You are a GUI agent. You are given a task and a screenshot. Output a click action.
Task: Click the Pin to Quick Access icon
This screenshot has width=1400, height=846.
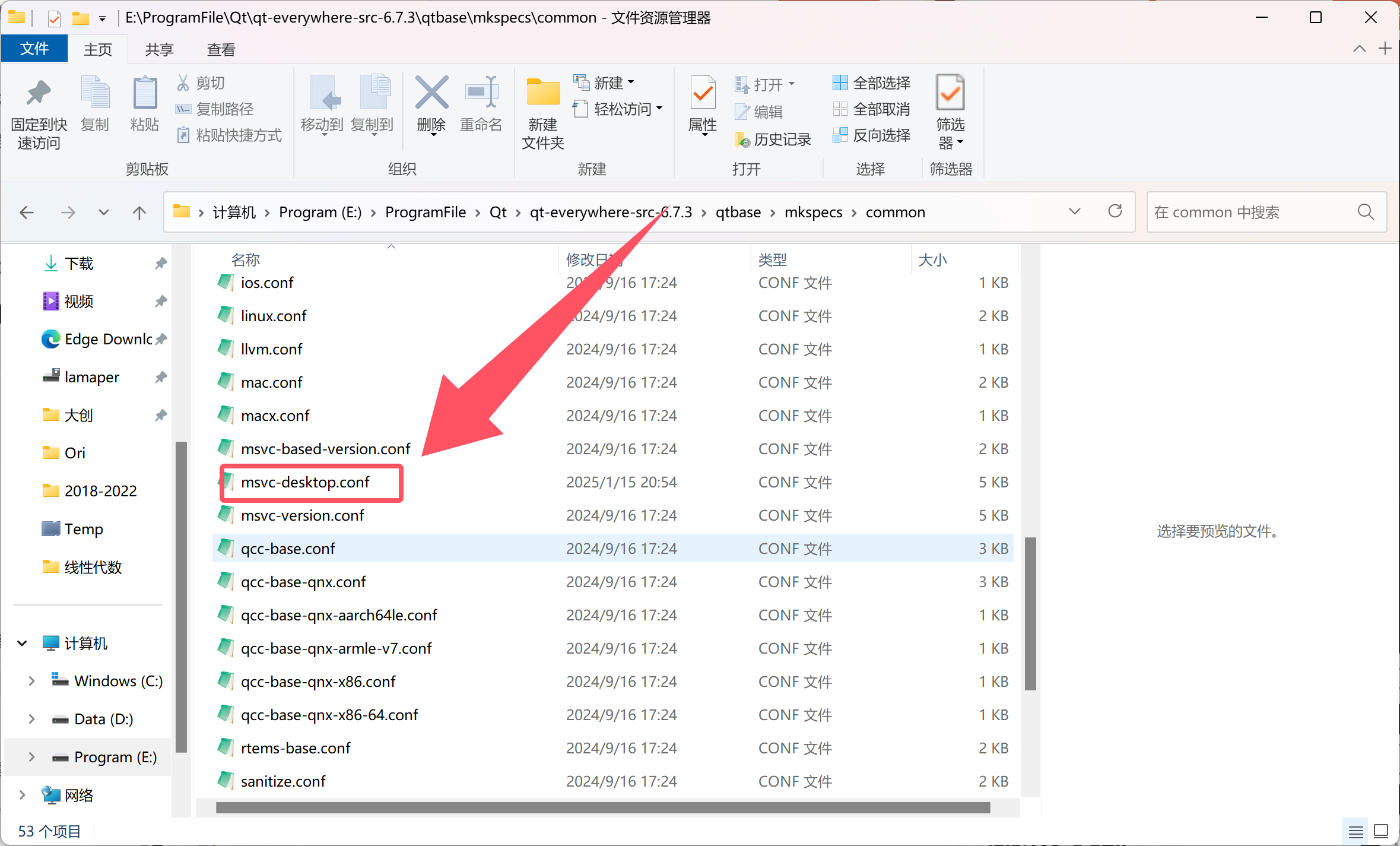39,94
